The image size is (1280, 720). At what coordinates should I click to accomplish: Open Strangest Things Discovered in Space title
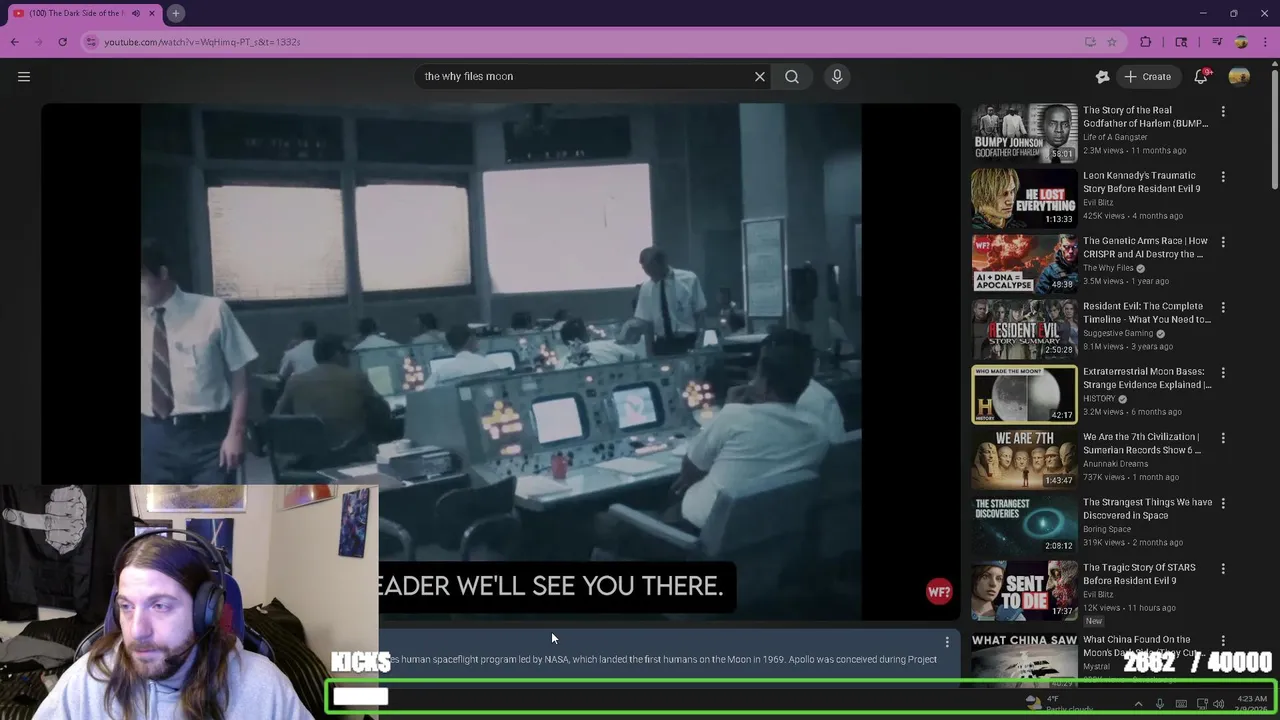[1147, 509]
